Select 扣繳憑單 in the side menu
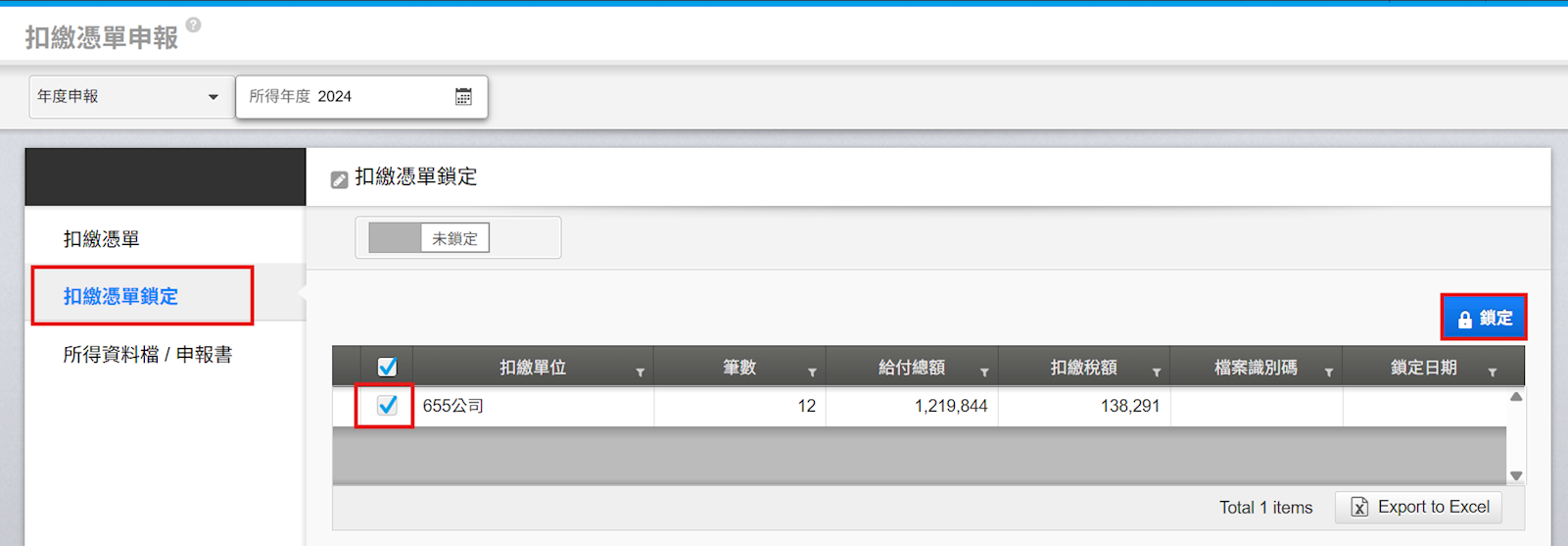 102,239
